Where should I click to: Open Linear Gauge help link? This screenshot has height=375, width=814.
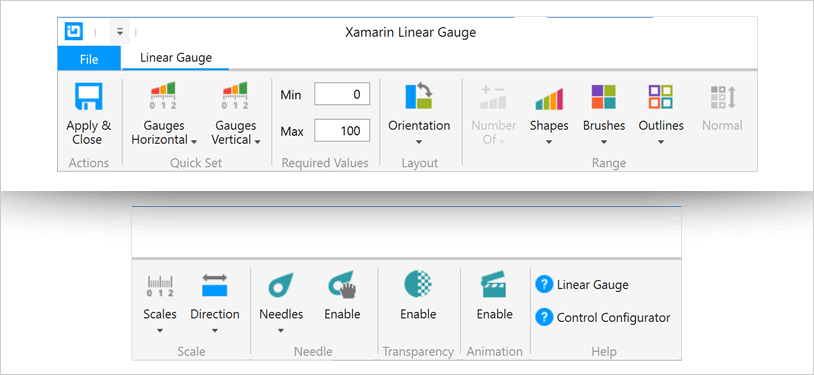[592, 285]
